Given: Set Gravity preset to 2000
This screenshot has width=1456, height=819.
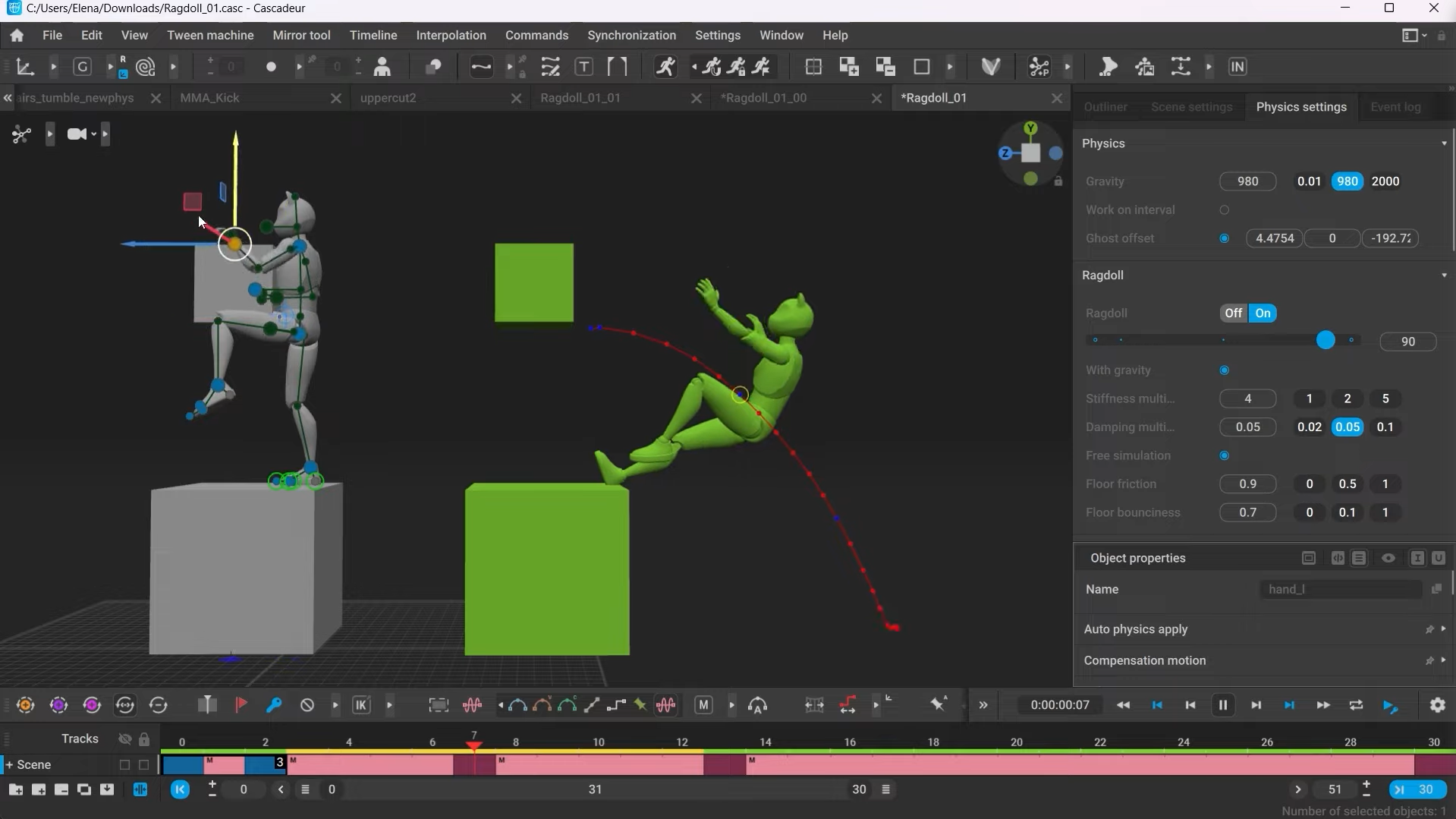Looking at the screenshot, I should coord(1385,181).
